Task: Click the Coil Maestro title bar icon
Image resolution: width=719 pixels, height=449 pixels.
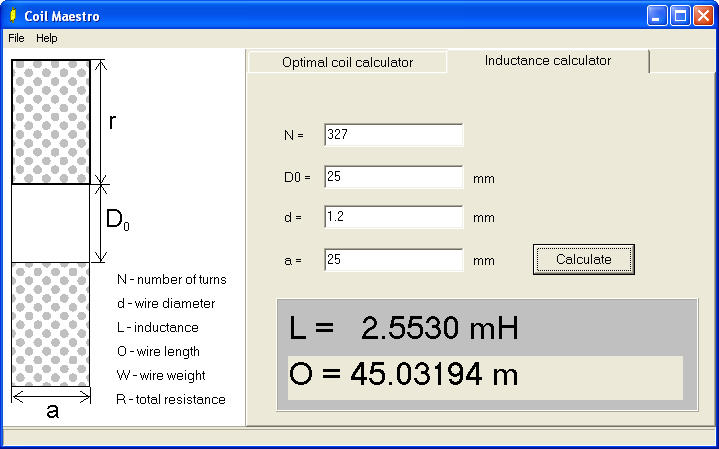Action: tap(13, 16)
